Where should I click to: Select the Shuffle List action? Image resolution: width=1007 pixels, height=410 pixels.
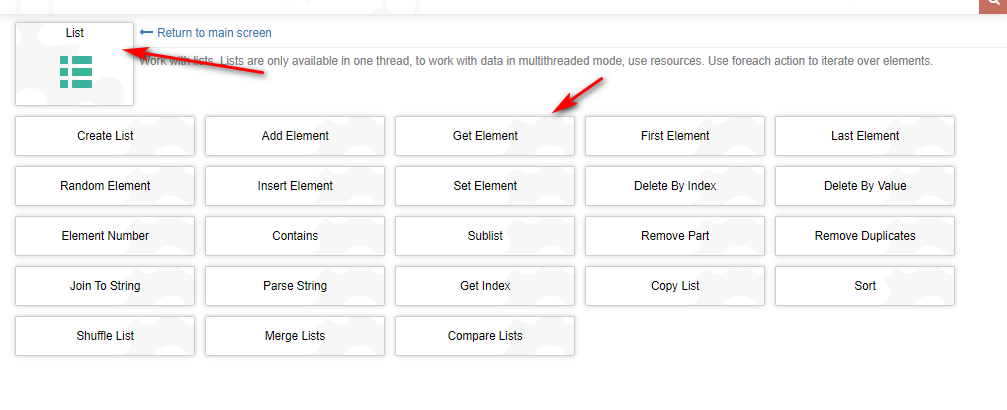(105, 336)
